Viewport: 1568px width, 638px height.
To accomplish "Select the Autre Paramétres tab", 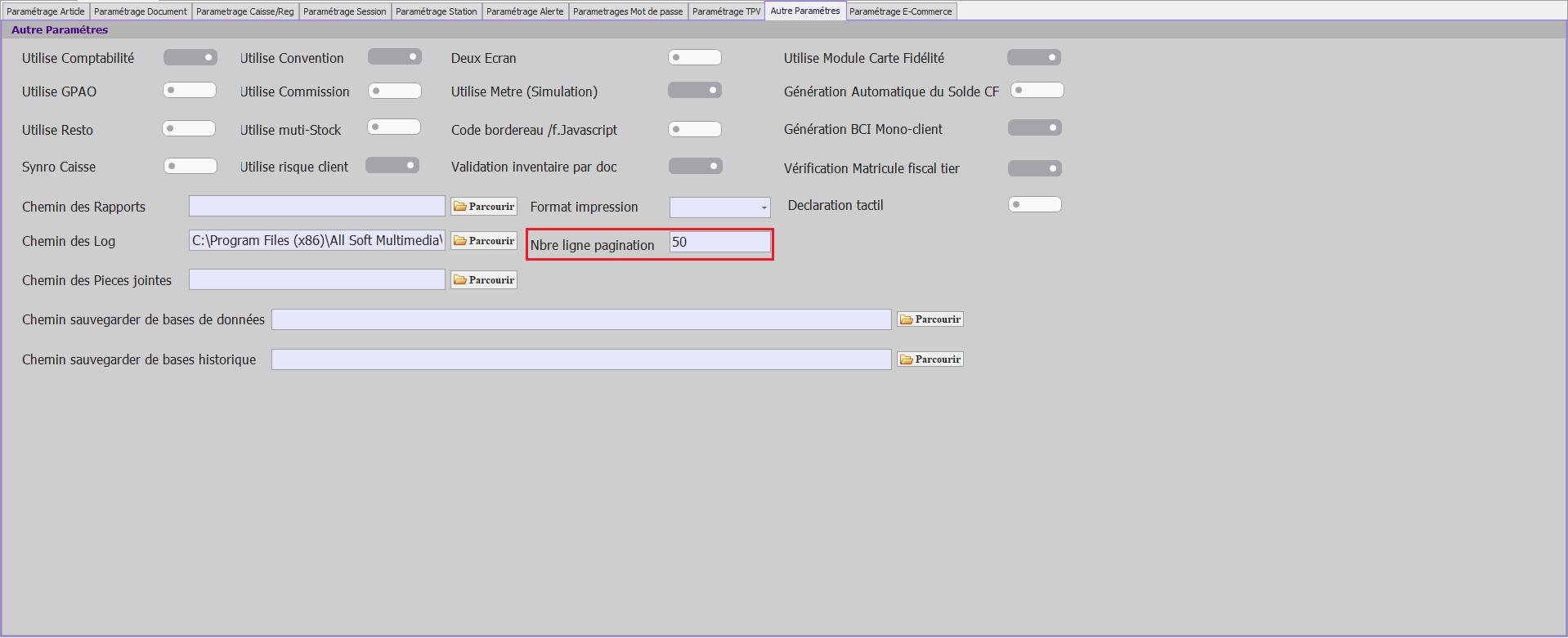I will tap(805, 11).
